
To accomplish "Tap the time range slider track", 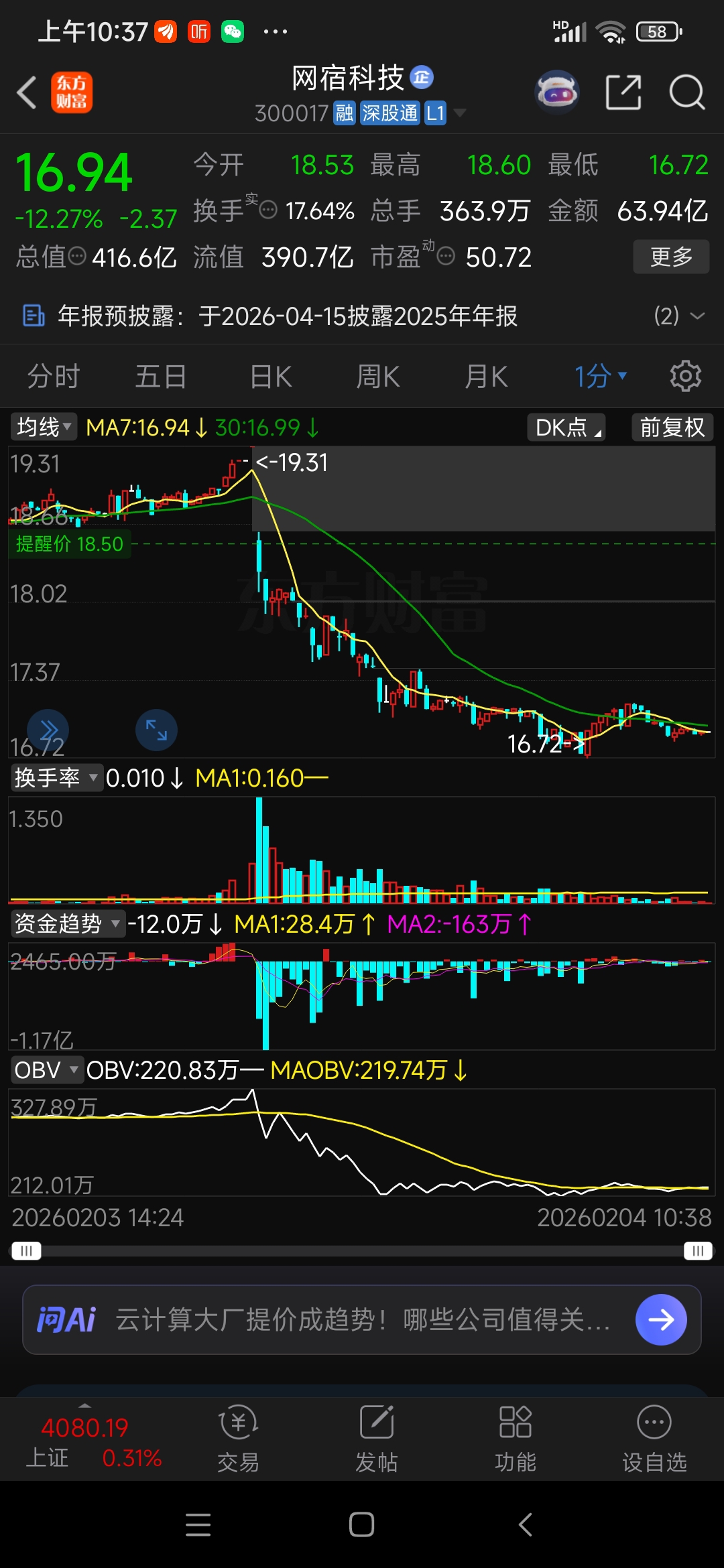I will (x=362, y=1251).
